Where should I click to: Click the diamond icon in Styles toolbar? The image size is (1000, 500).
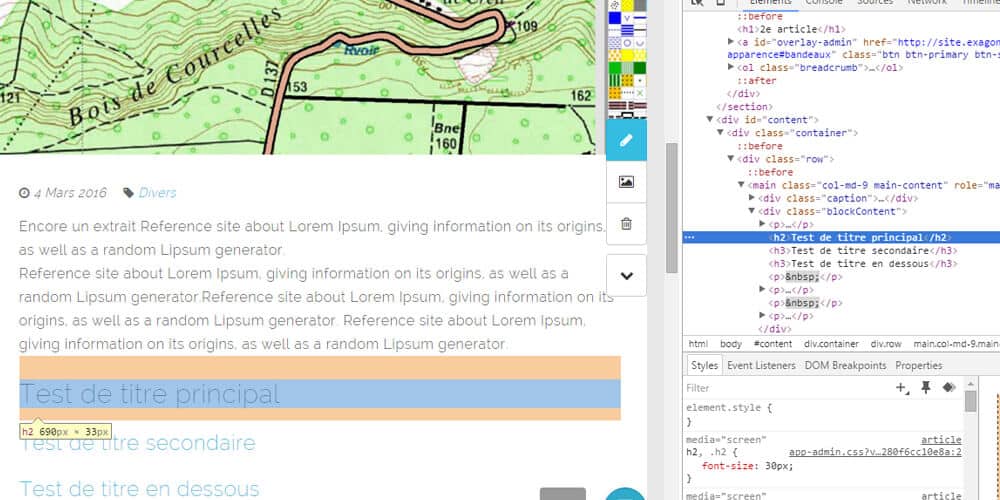(948, 388)
